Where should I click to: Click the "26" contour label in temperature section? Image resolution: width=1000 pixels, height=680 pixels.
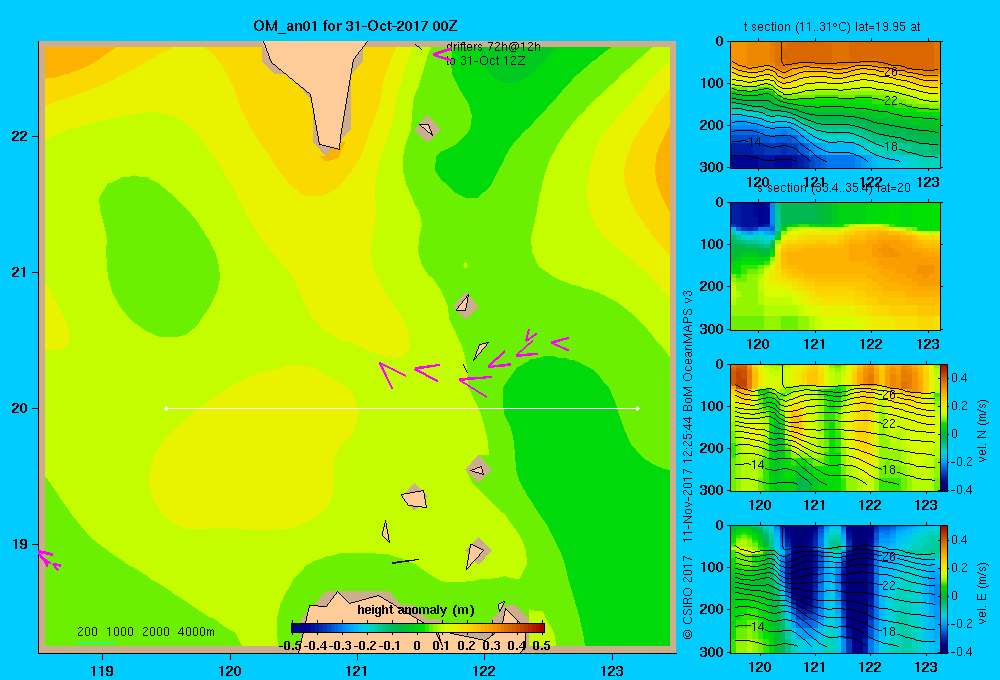click(890, 72)
